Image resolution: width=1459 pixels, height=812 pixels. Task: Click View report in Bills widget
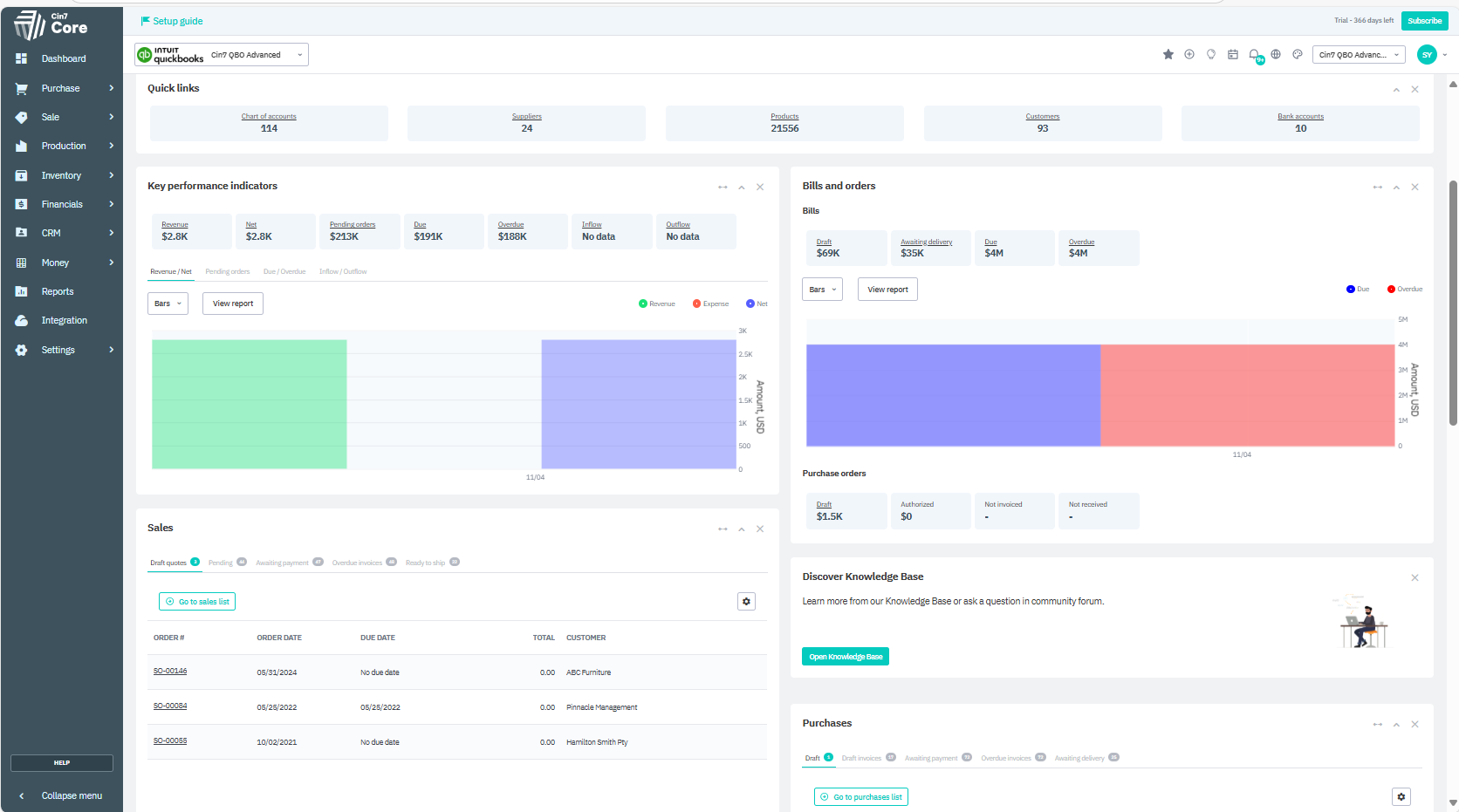click(887, 290)
